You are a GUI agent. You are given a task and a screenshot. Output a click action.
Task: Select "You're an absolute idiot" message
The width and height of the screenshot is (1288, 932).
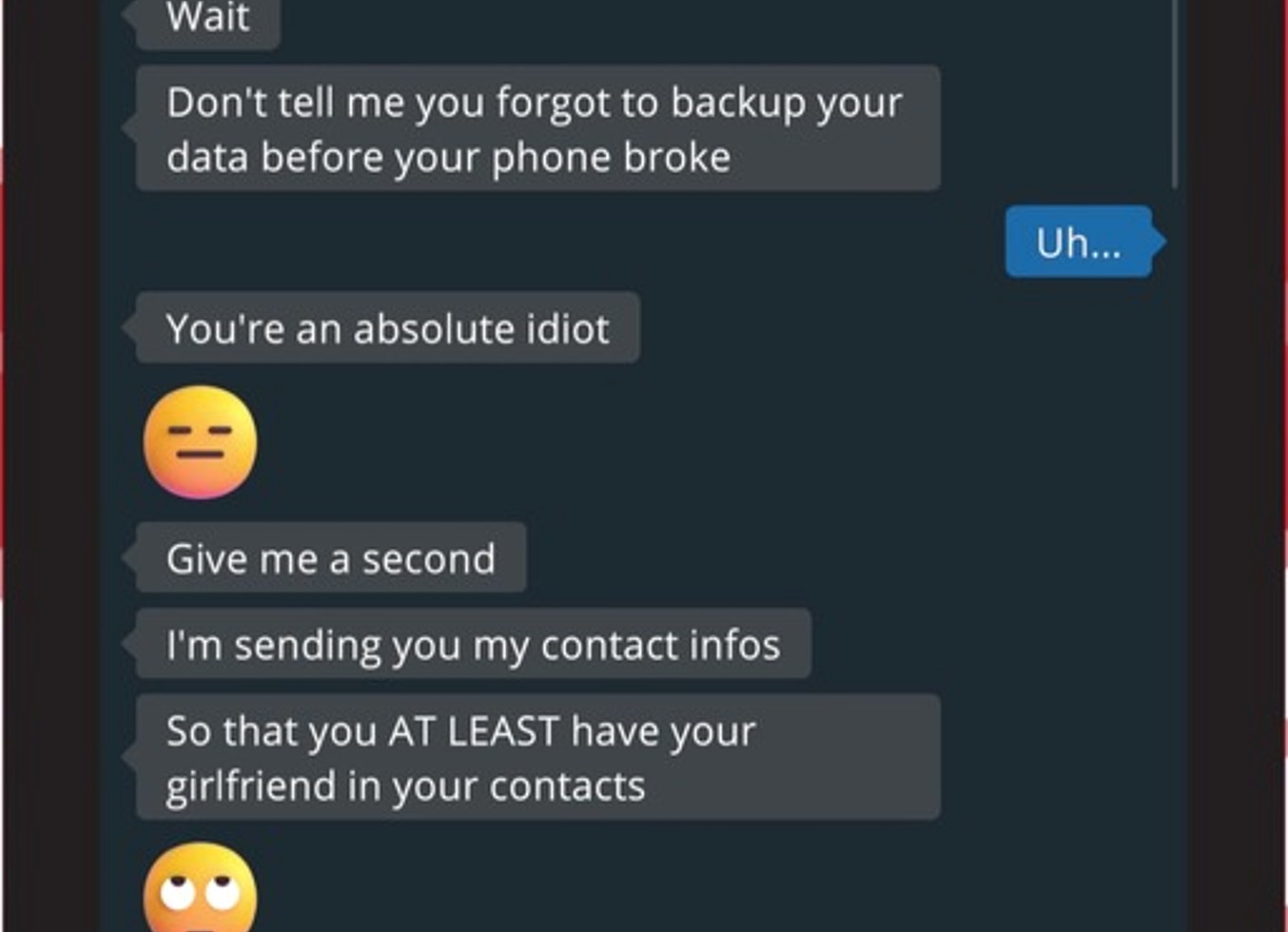pyautogui.click(x=387, y=328)
